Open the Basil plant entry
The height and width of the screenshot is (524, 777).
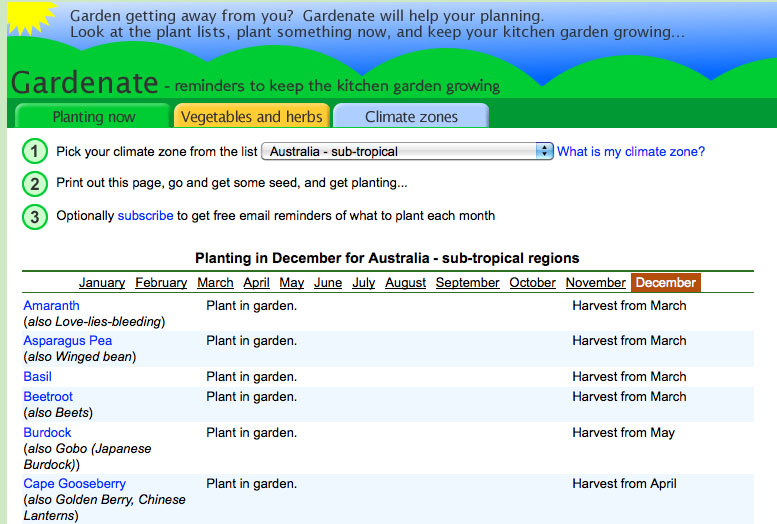pyautogui.click(x=37, y=377)
